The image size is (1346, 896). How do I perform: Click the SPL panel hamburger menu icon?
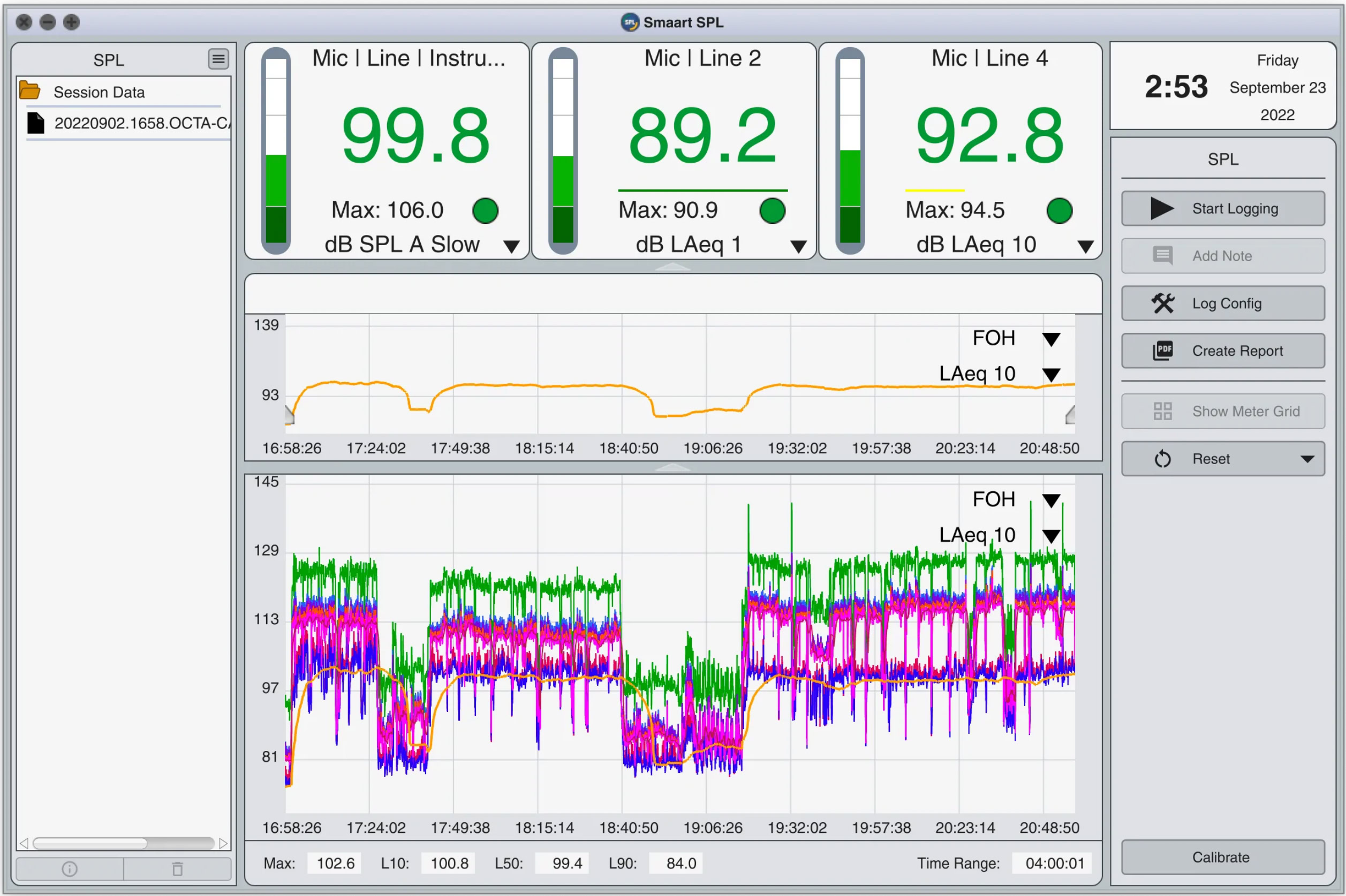tap(218, 59)
